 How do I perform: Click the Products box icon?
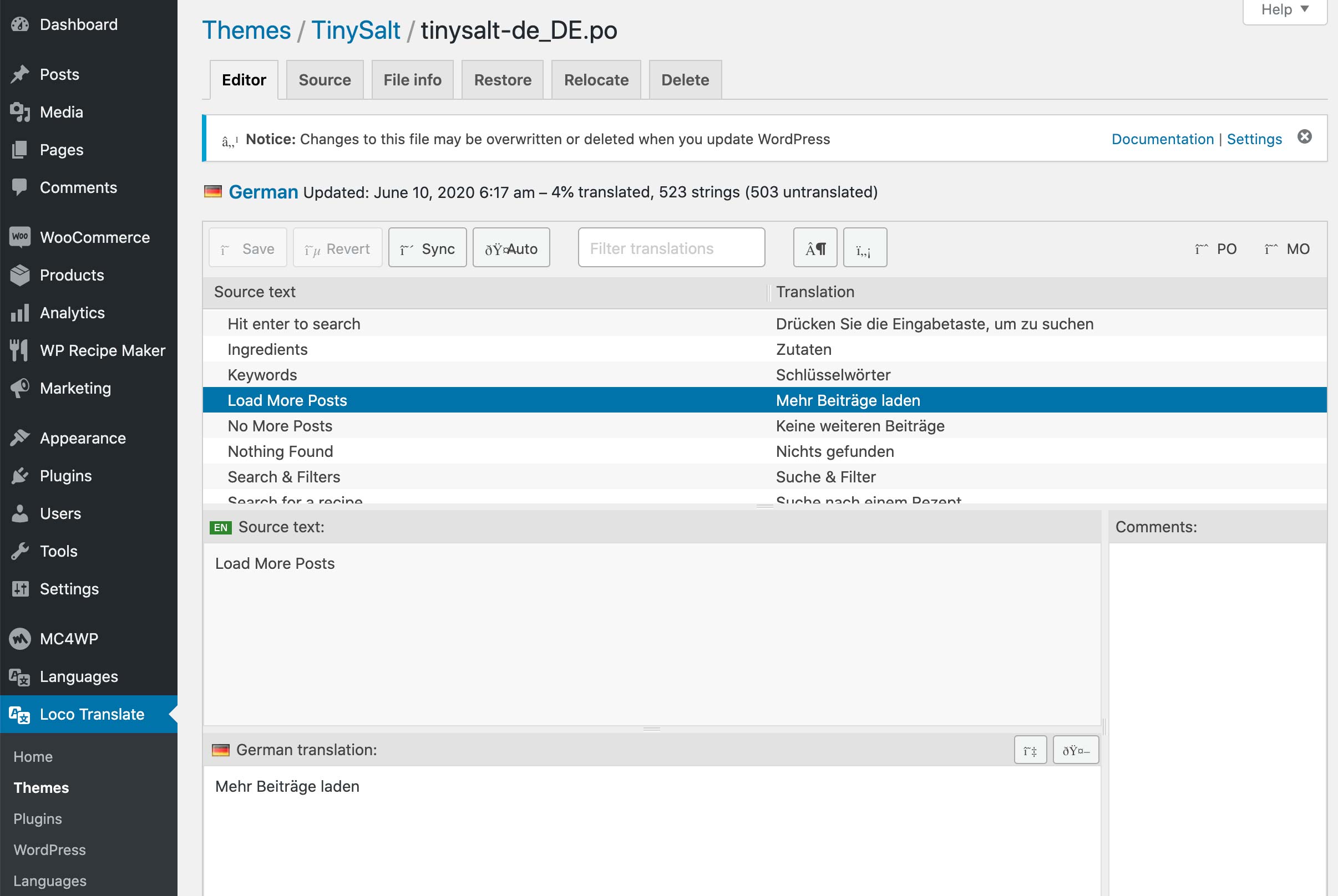pos(20,275)
